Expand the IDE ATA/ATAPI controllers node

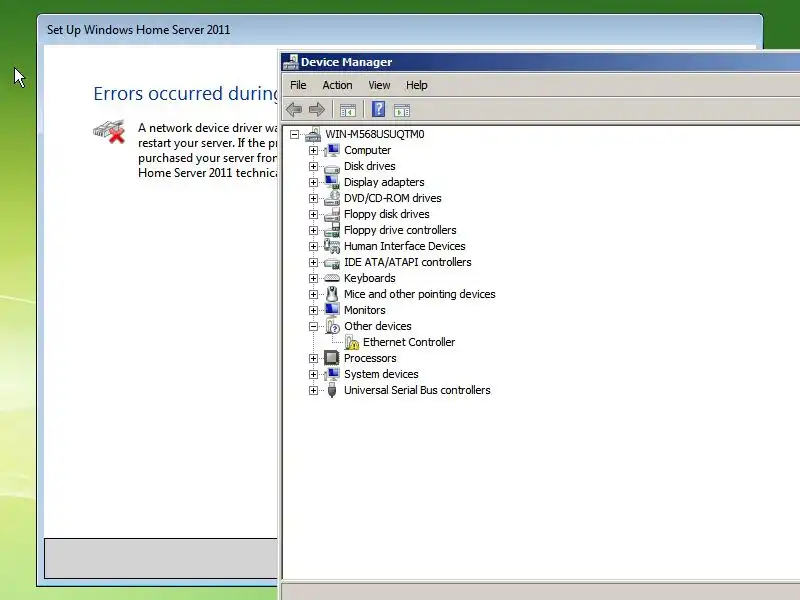tap(313, 262)
